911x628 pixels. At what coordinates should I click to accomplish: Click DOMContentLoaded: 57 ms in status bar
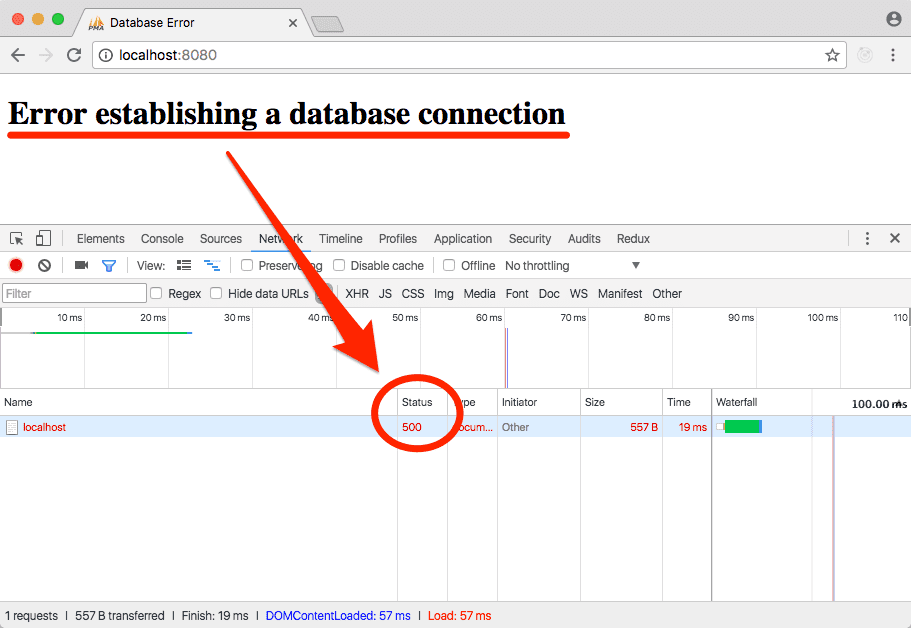click(338, 616)
